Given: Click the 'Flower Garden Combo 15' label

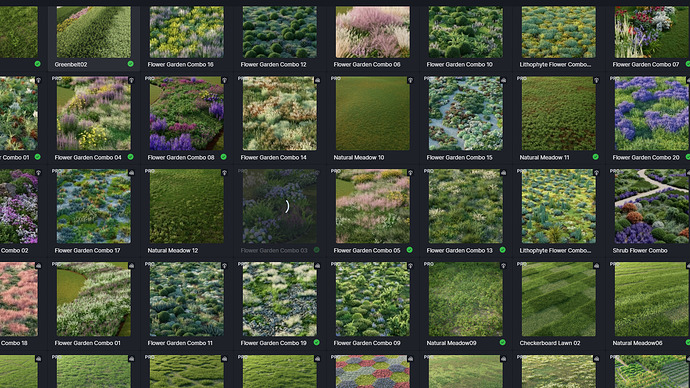Looking at the screenshot, I should pos(459,157).
